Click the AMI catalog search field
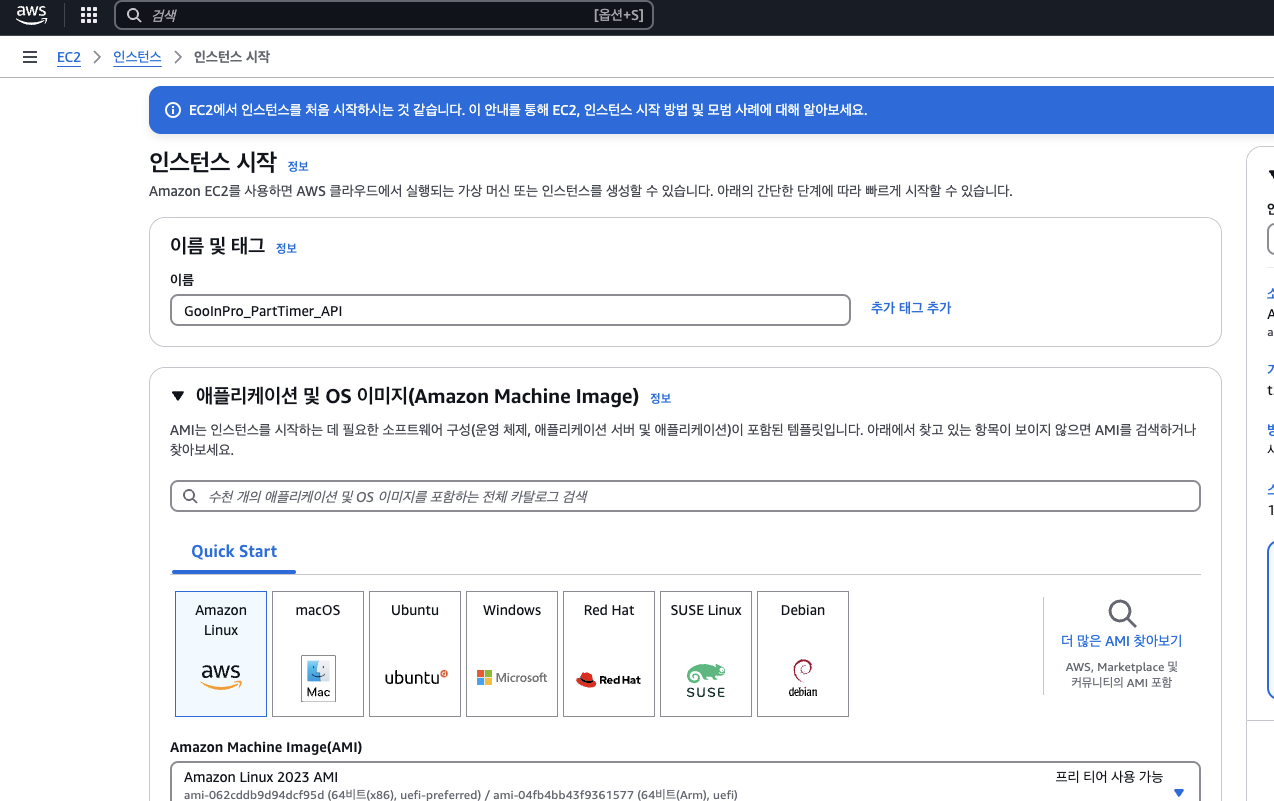This screenshot has height=801, width=1274. [685, 496]
